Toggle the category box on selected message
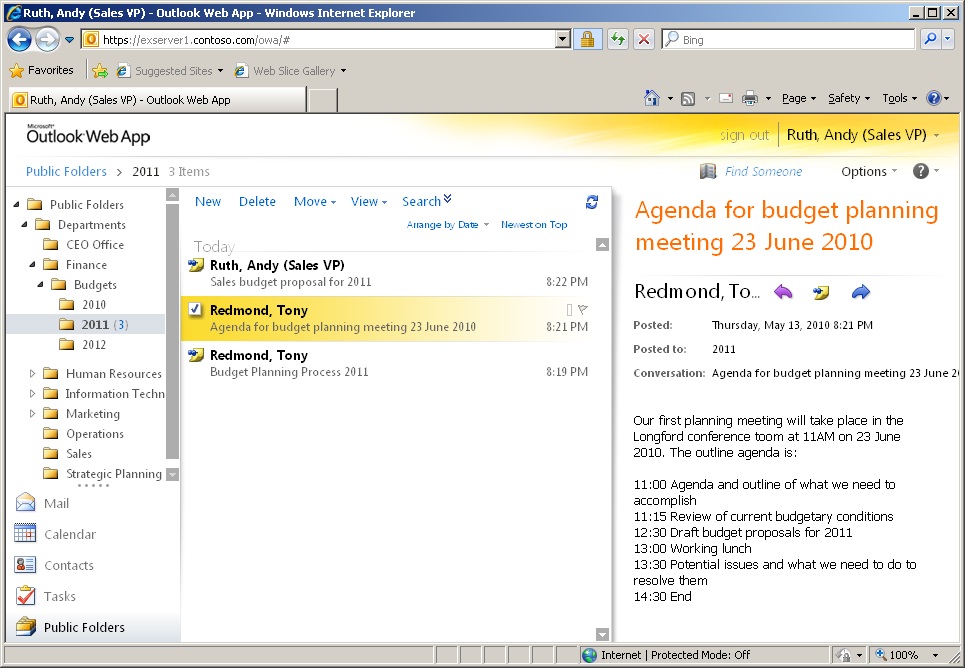 [x=569, y=310]
